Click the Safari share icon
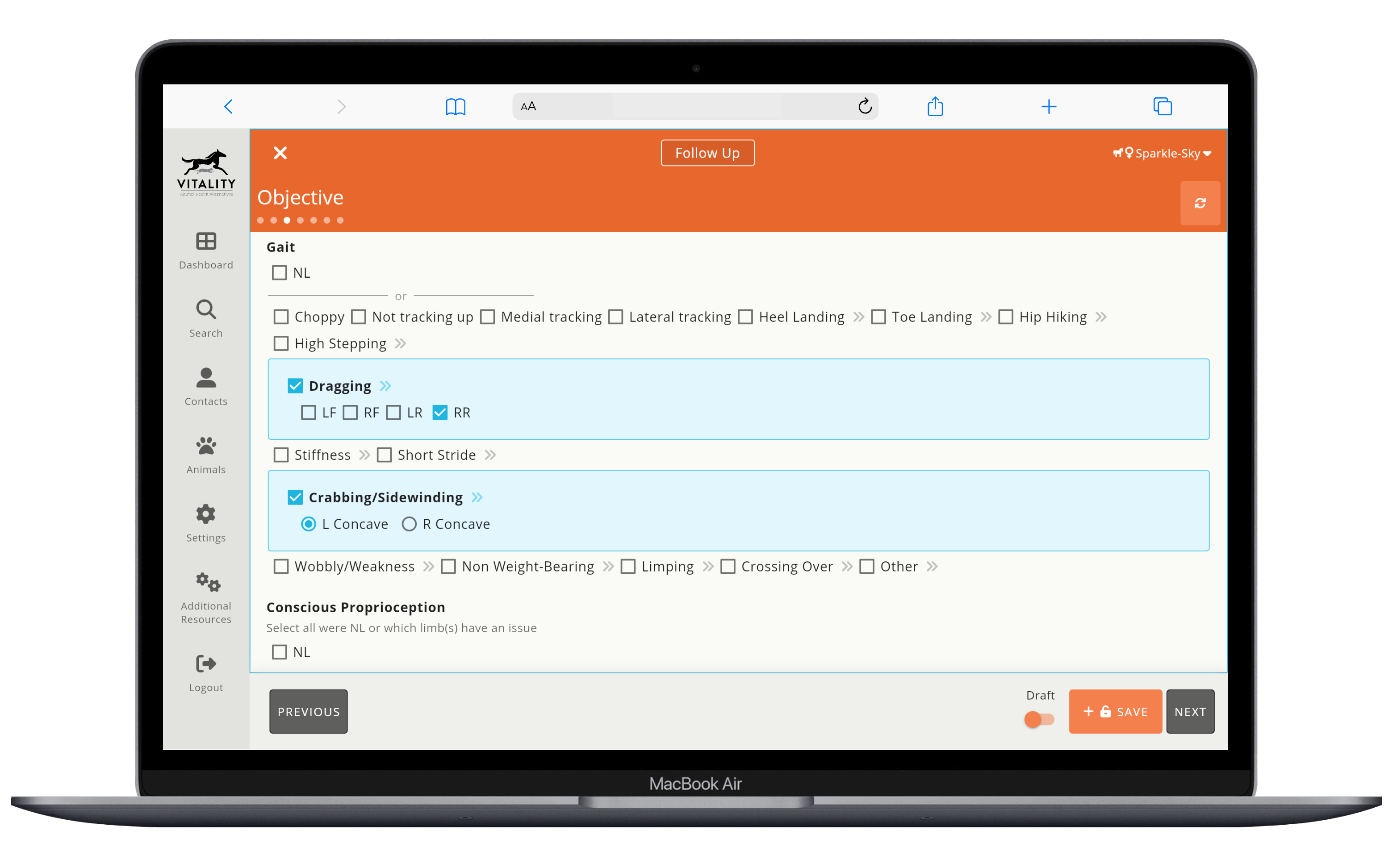 click(935, 106)
